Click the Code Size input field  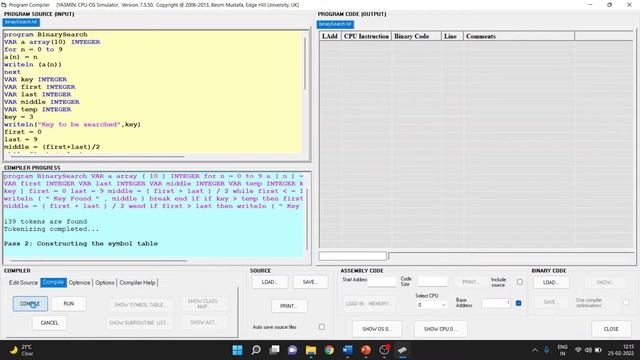pos(433,282)
